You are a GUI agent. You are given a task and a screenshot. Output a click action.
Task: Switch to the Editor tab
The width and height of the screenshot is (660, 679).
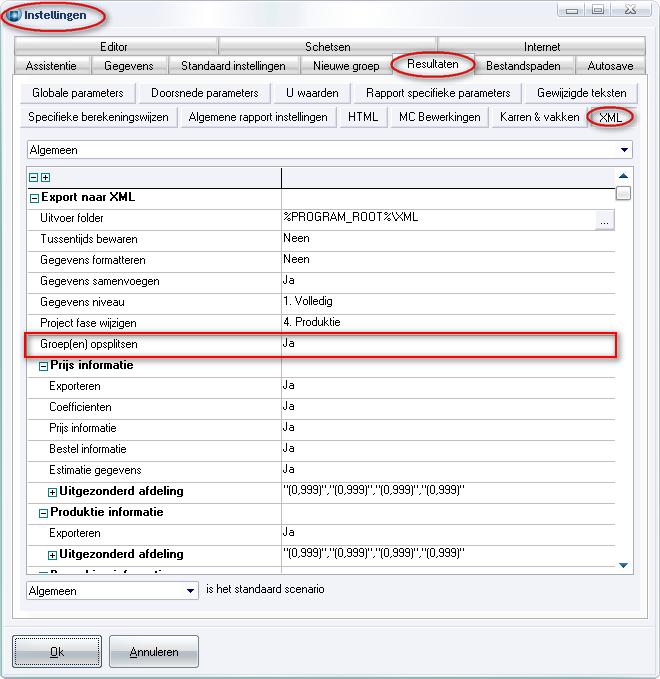[114, 46]
